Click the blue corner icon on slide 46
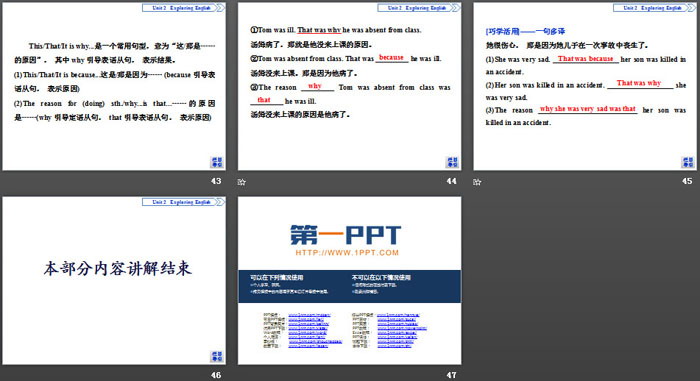The image size is (700, 381). point(217,356)
